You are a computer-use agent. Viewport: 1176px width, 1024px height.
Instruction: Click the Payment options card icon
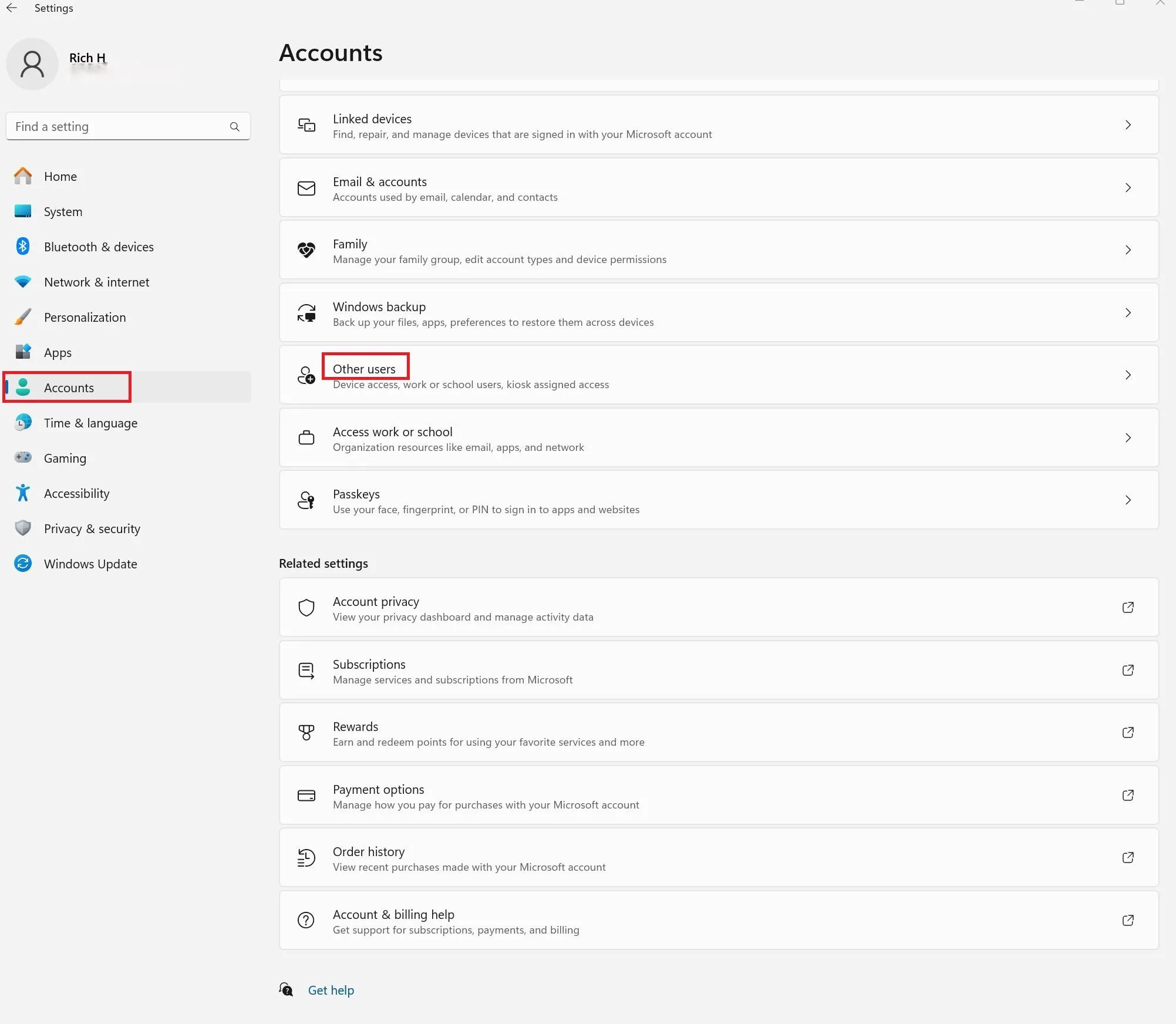click(306, 796)
